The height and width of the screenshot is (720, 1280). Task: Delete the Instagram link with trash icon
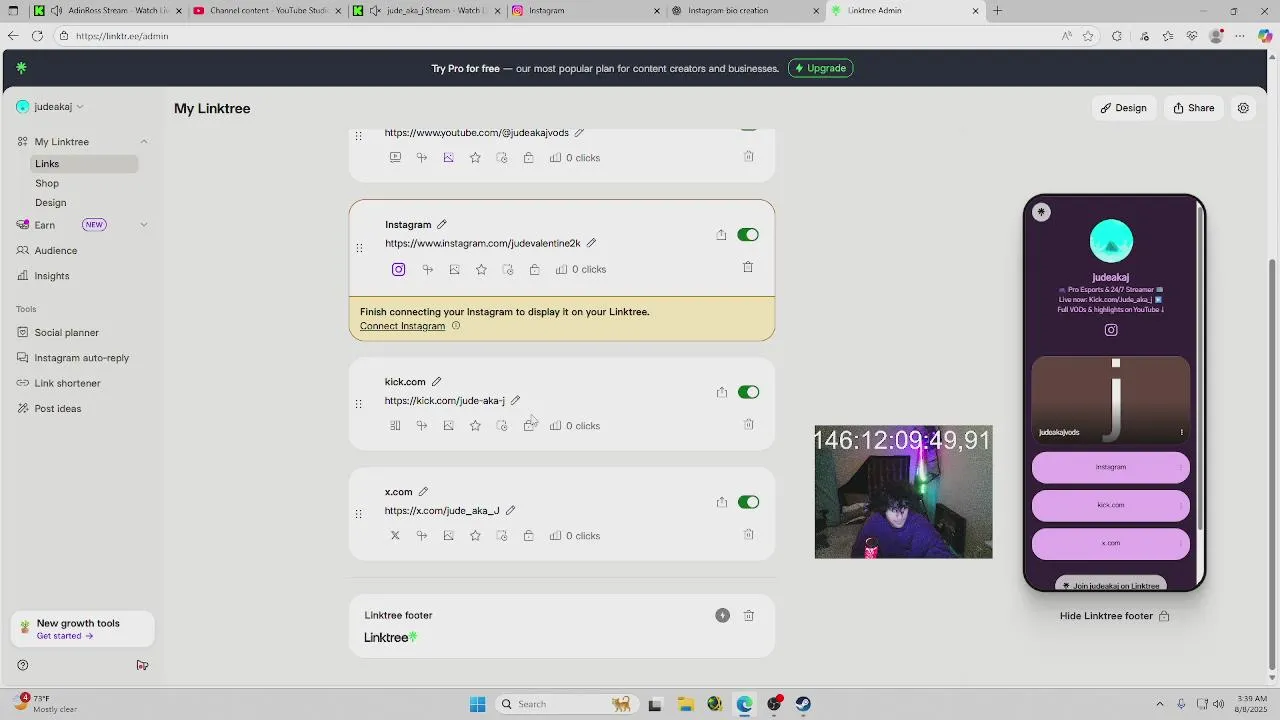click(748, 267)
